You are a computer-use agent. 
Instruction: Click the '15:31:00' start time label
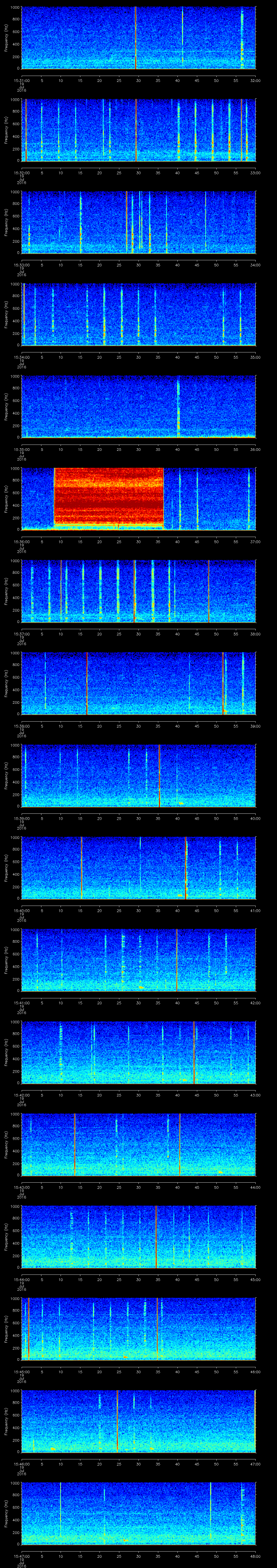(22, 80)
